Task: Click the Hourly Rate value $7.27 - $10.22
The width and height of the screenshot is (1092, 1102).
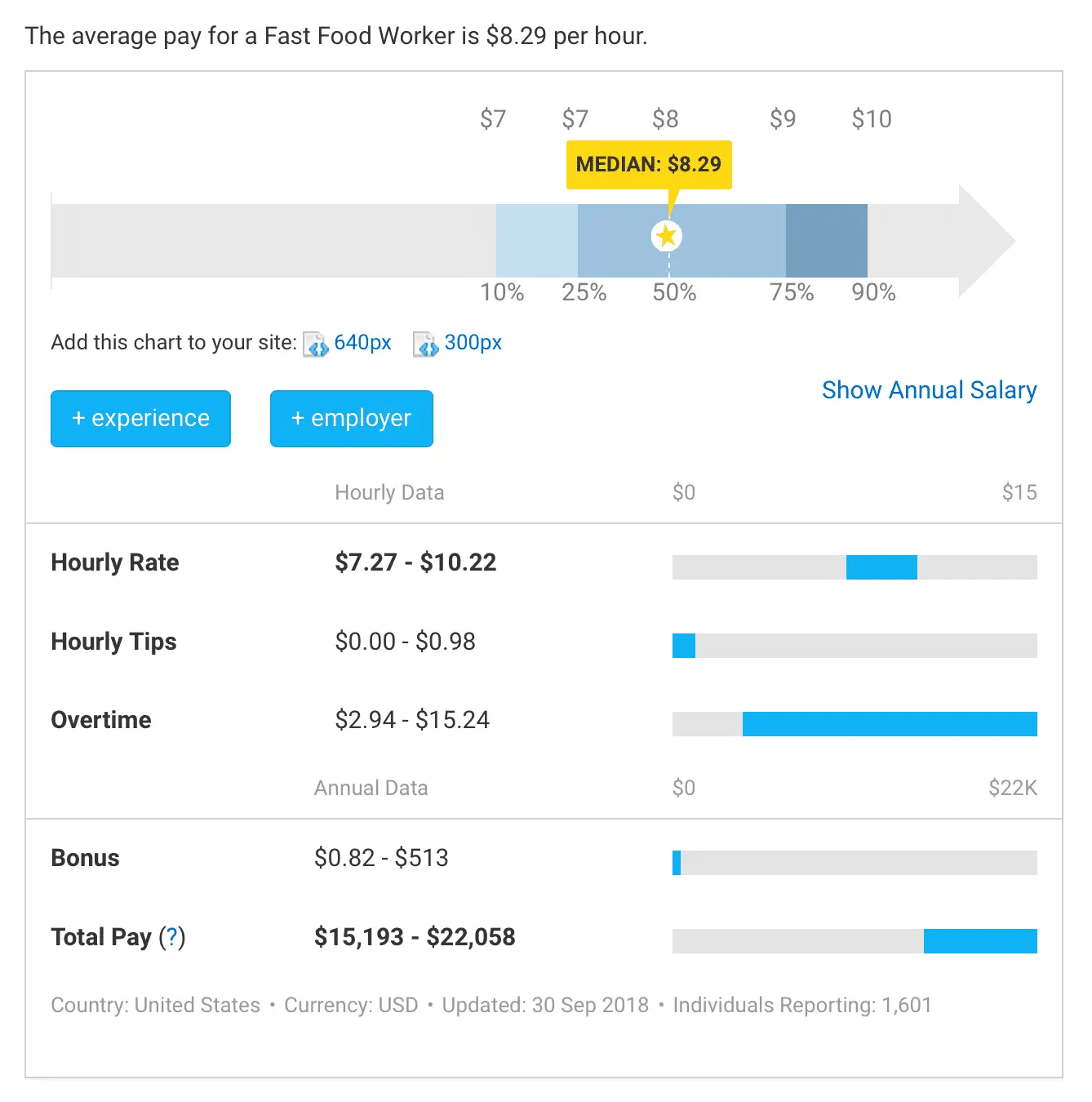Action: coord(415,562)
